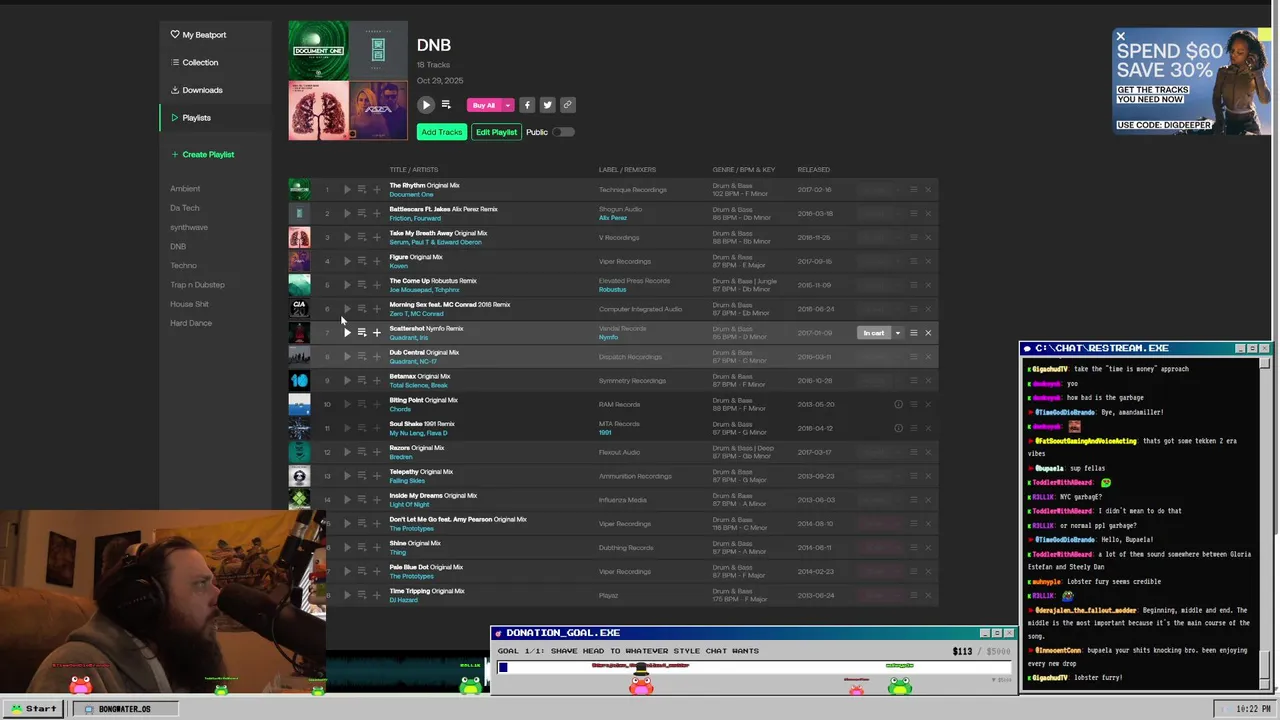Screen dimensions: 1280x720
Task: Click the 10:22 PM taskbar clock
Action: (1253, 709)
